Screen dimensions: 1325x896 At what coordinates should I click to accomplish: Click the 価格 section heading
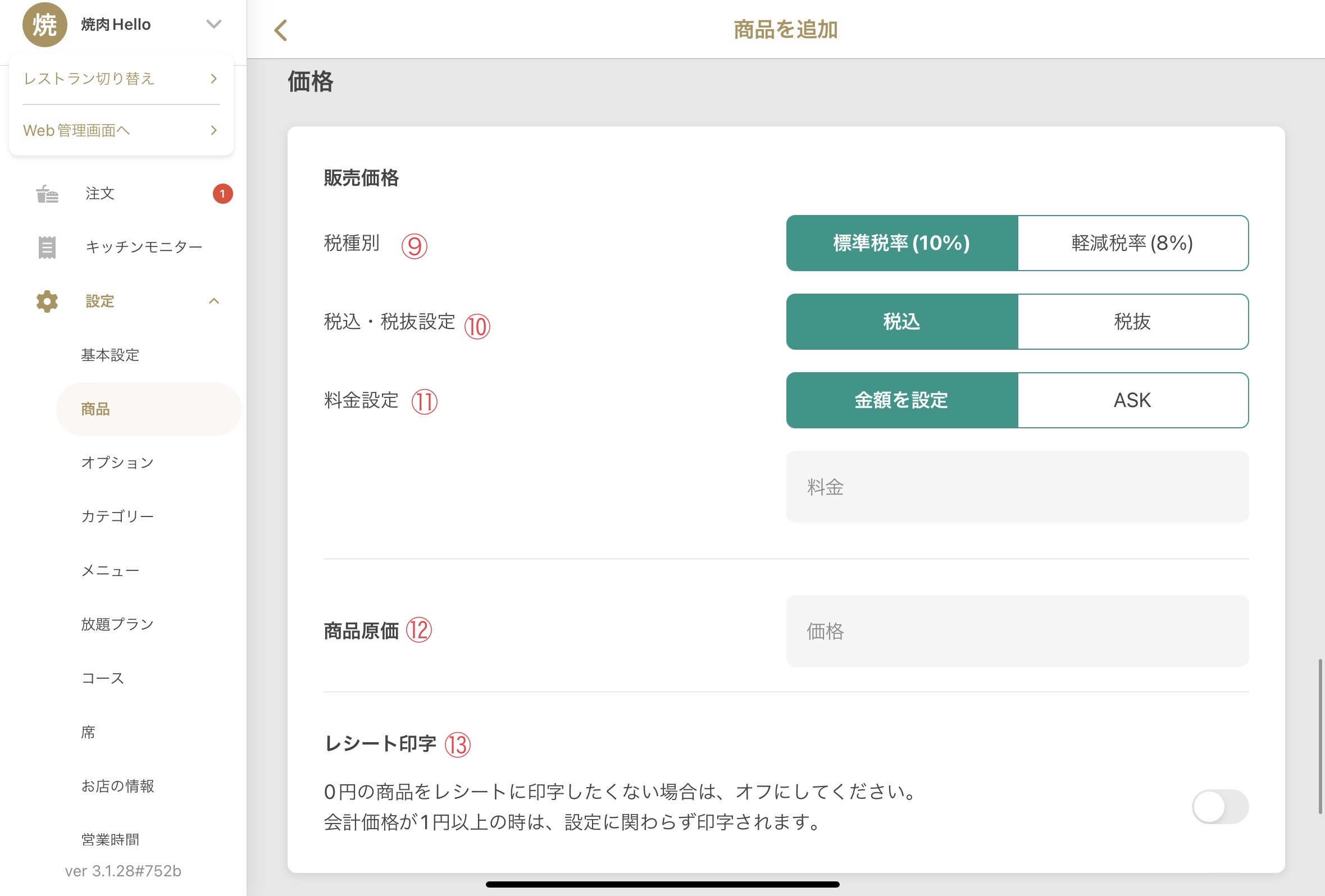[x=311, y=81]
